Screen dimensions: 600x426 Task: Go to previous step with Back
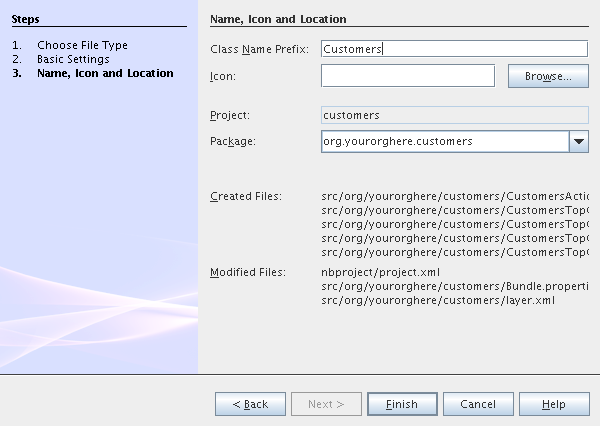point(250,404)
